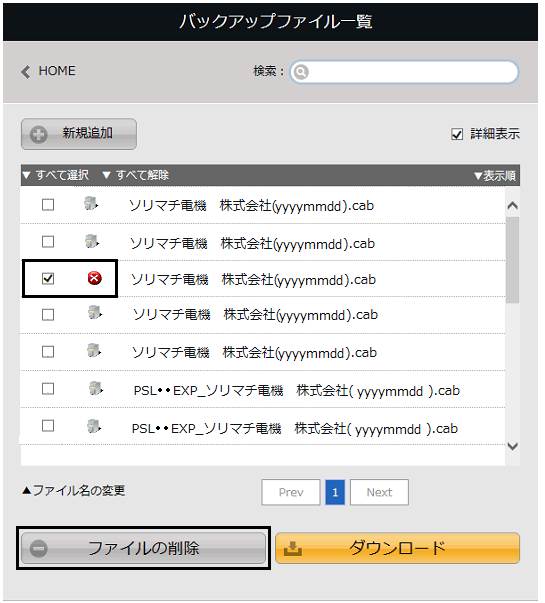Click the minus icon on ファイルの削除 button
Image resolution: width=545 pixels, height=603 pixels.
coord(39,548)
